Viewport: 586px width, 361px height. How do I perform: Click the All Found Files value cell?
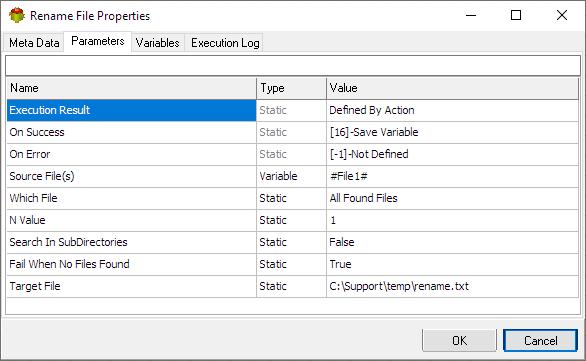pyautogui.click(x=452, y=198)
